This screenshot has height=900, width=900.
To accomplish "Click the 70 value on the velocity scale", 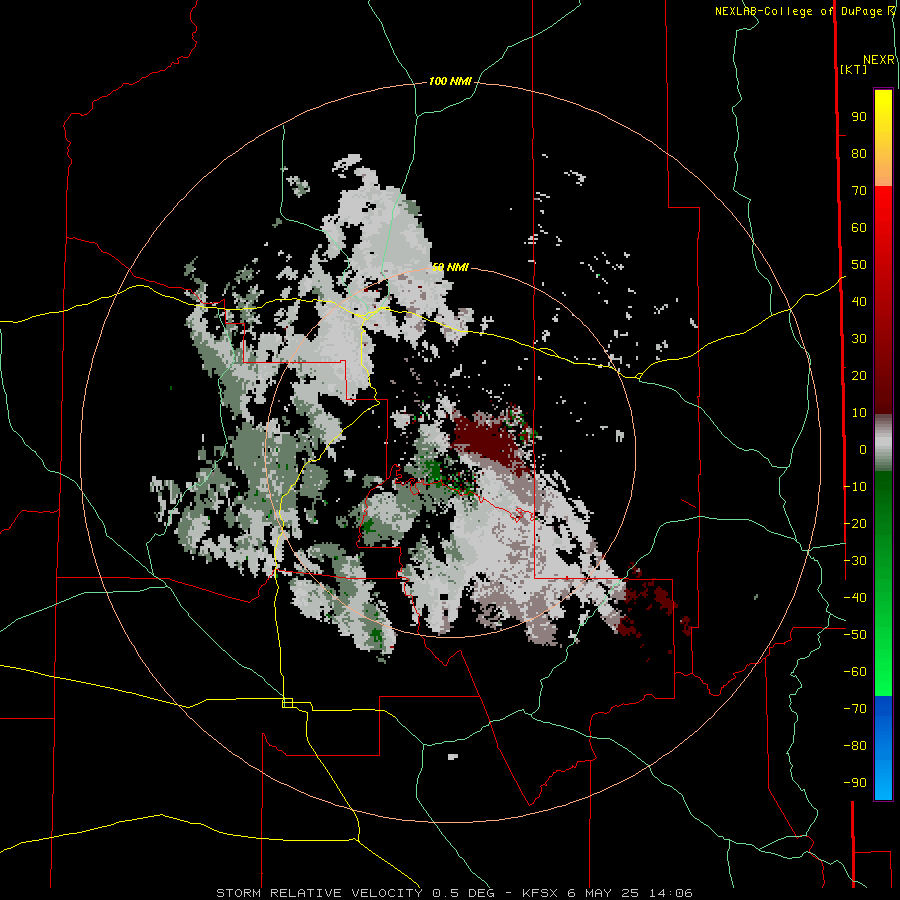I will (859, 191).
